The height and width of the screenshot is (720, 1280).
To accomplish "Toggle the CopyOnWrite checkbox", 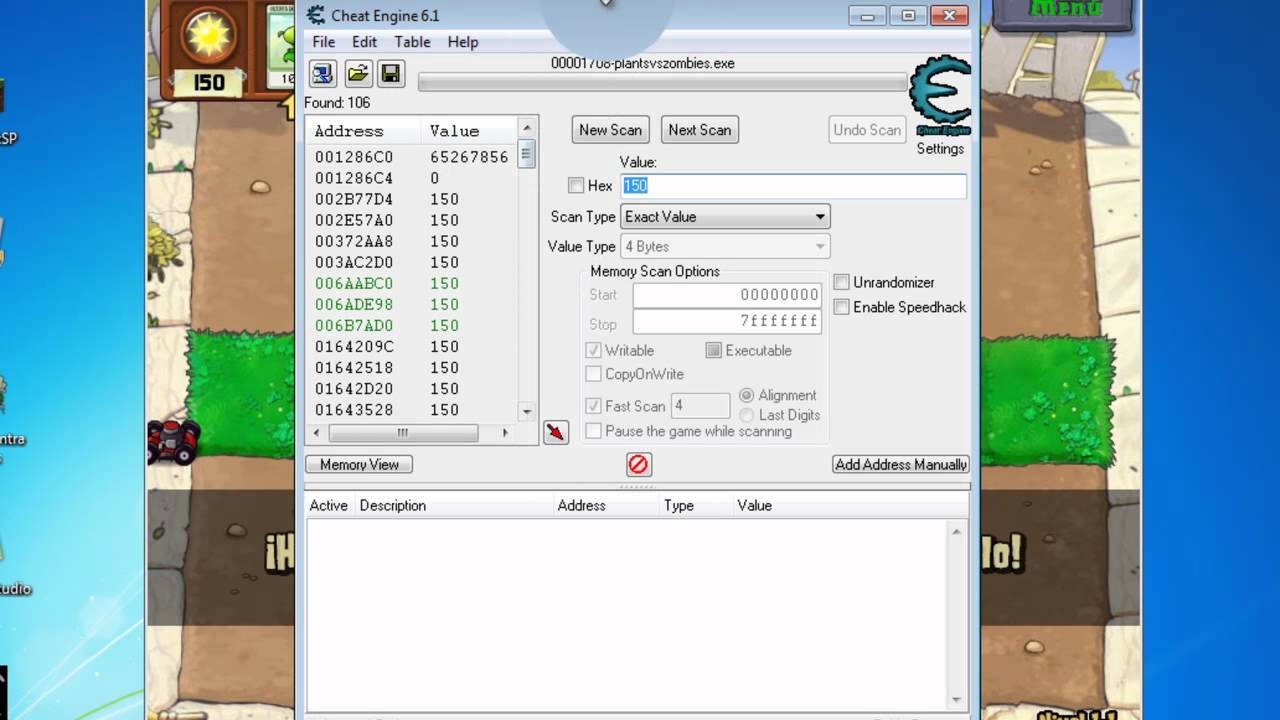I will point(593,374).
